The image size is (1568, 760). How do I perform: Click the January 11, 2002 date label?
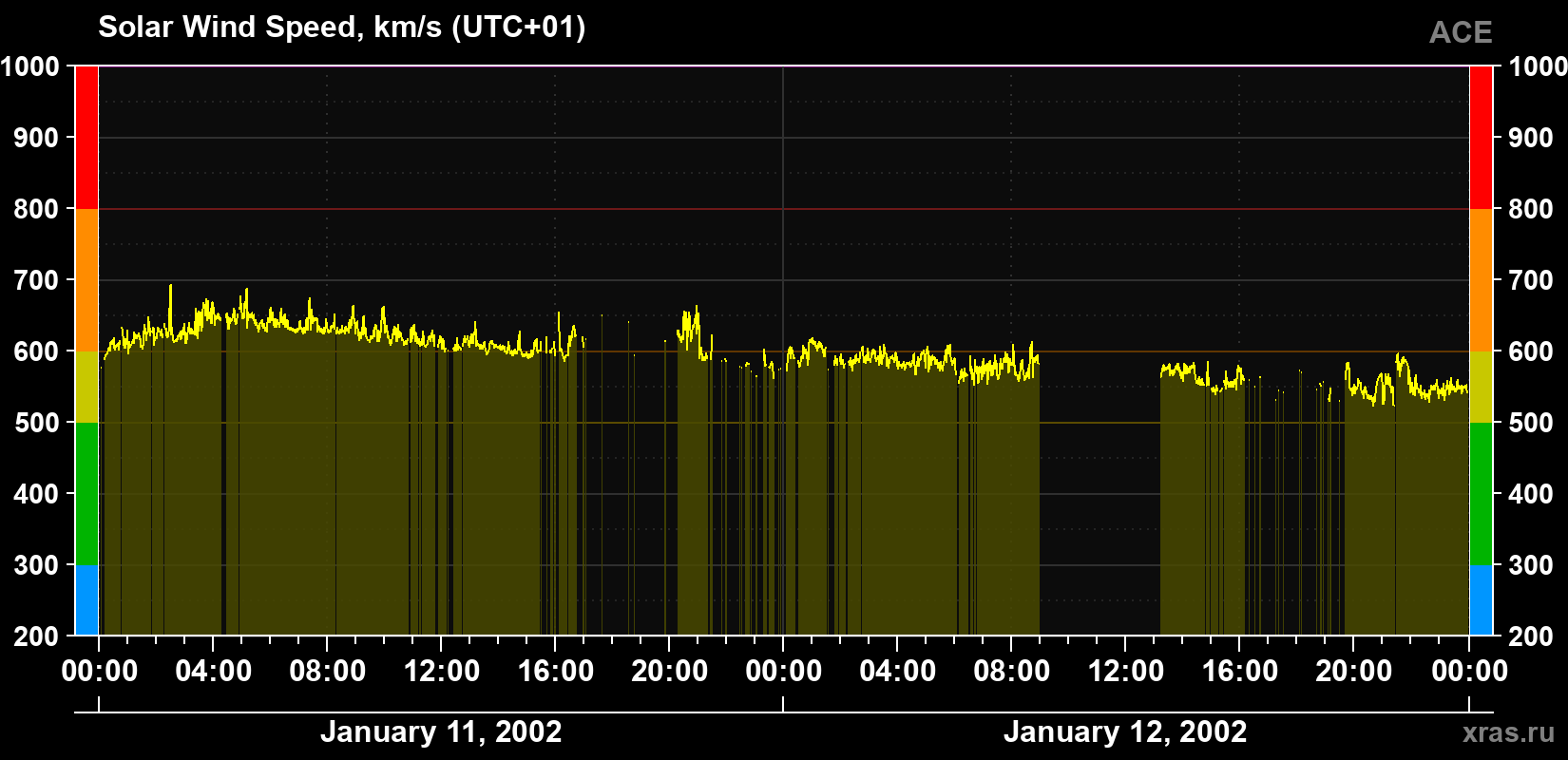[x=441, y=731]
